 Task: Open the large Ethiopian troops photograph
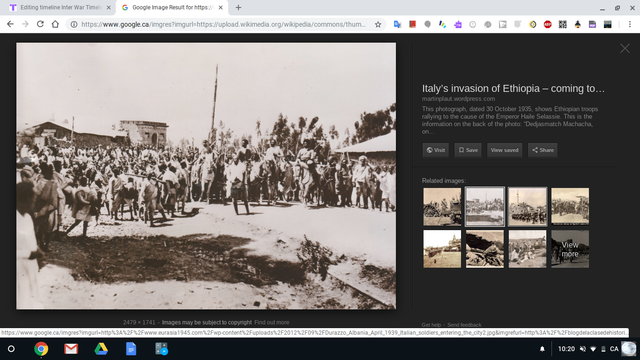pos(206,176)
